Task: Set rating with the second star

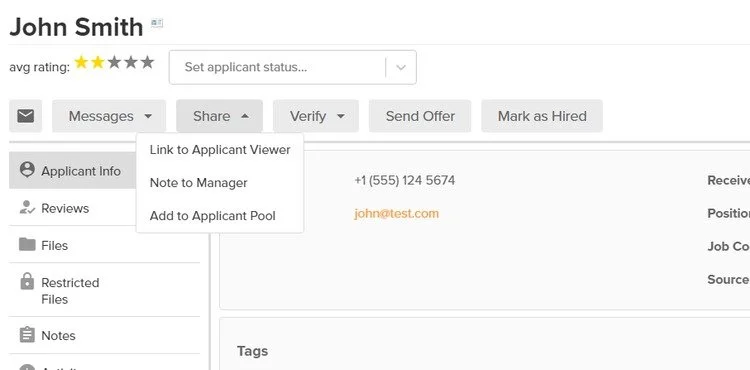Action: (x=98, y=62)
